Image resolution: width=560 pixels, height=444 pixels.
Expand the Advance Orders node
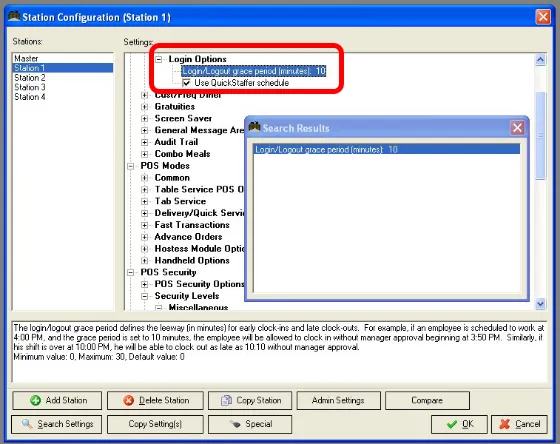pos(144,237)
